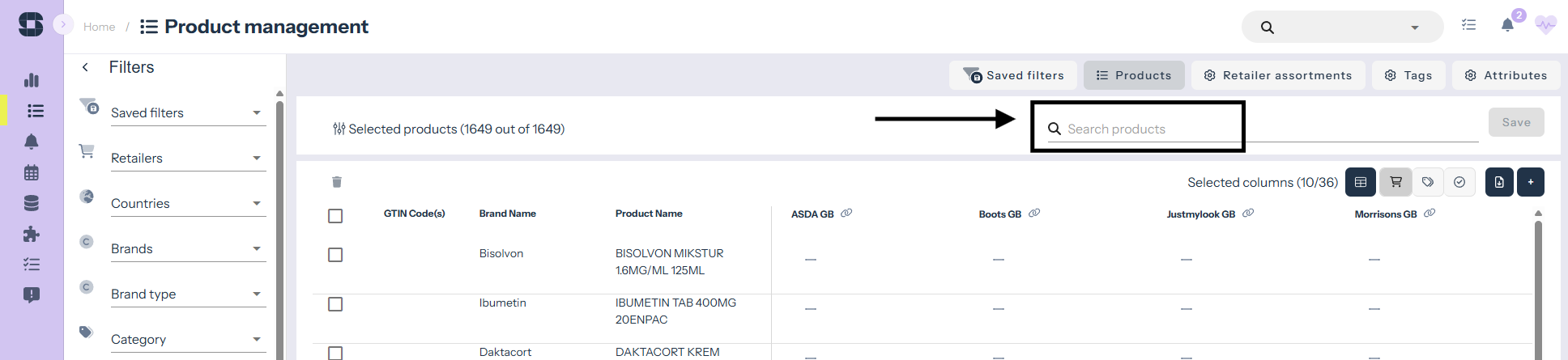Select the Bisolvon product row checkbox

point(335,255)
